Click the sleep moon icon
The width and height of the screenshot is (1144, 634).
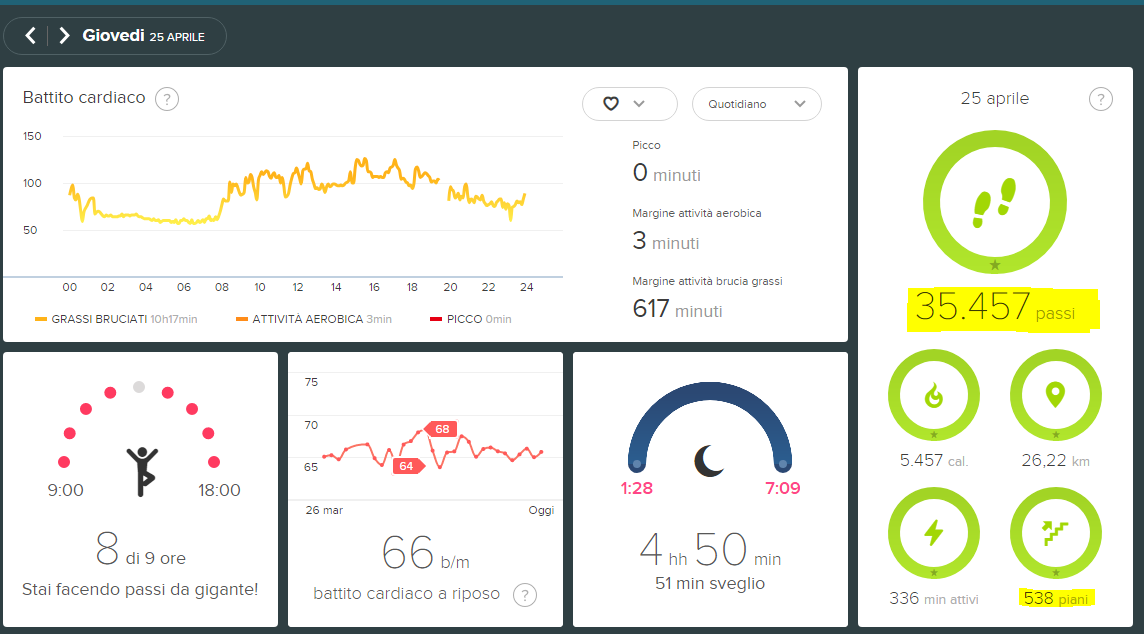[710, 460]
